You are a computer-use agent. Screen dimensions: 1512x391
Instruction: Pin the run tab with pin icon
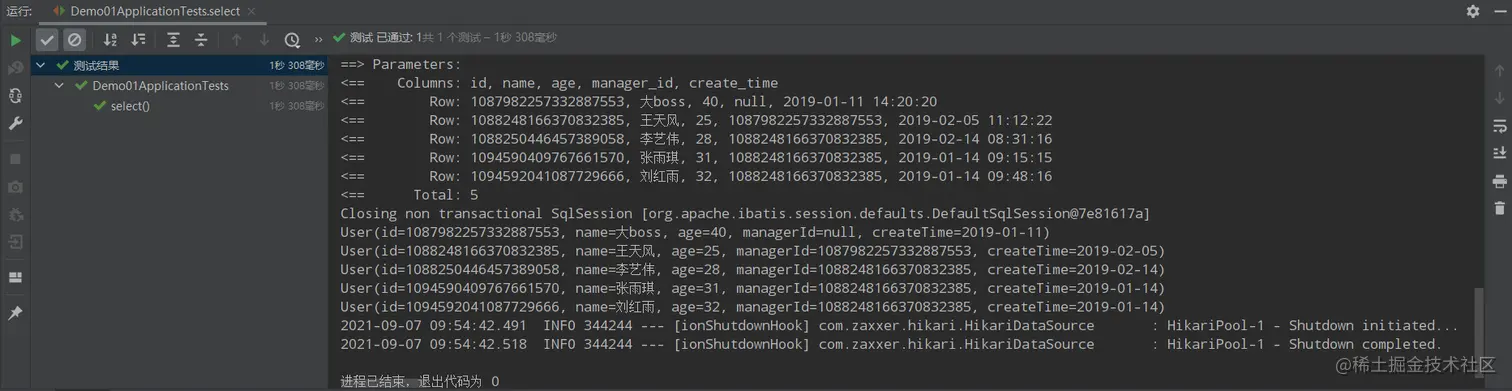pyautogui.click(x=16, y=313)
